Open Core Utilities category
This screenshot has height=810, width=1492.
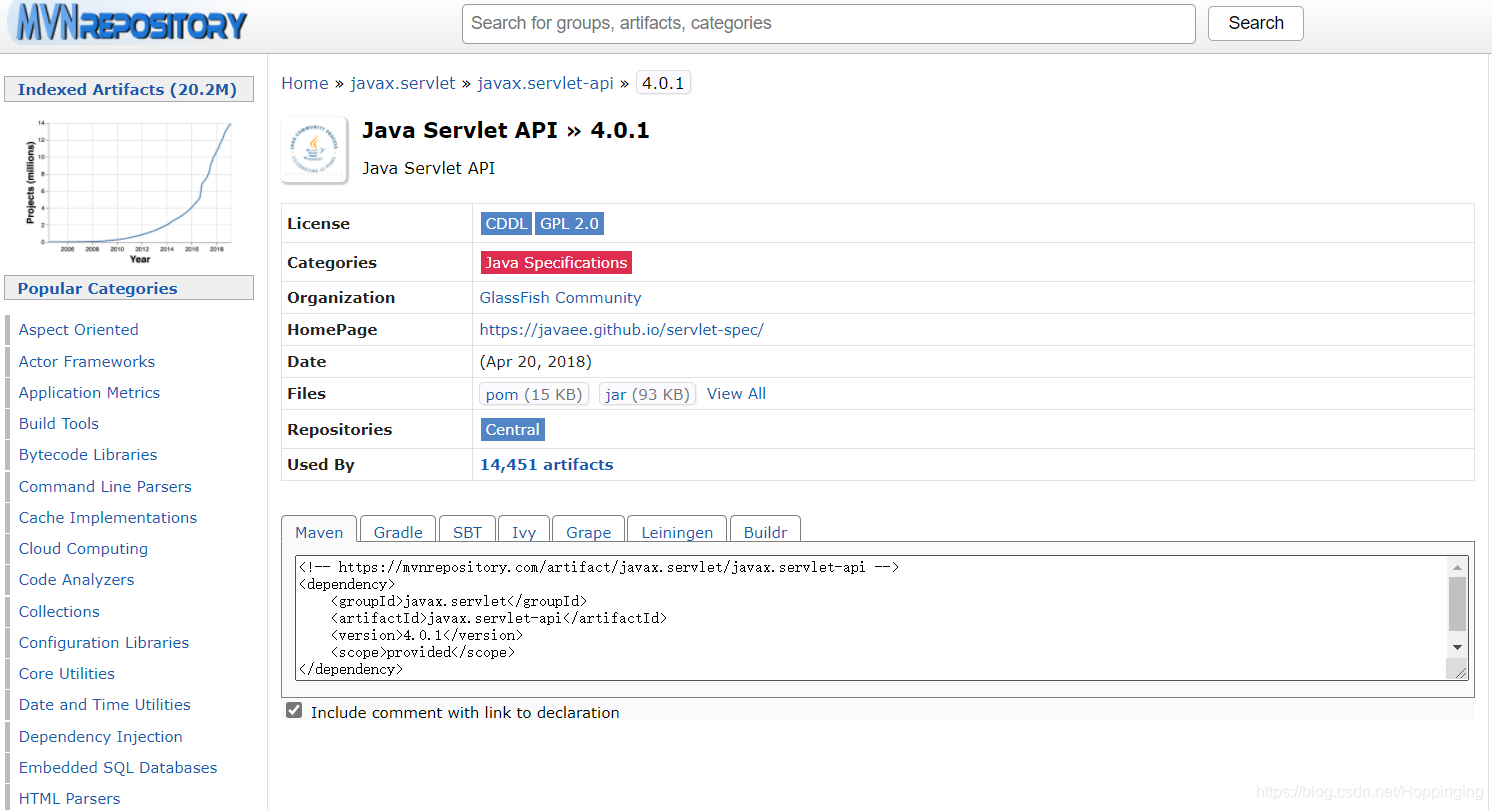coord(67,674)
